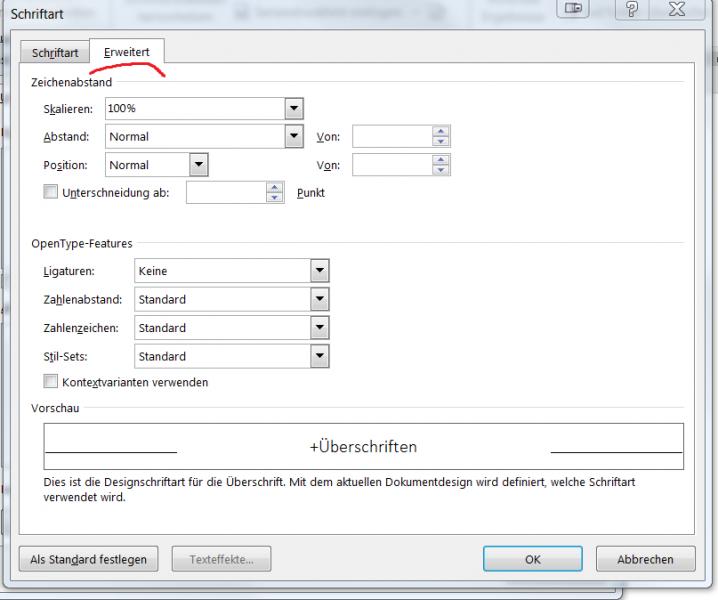Image resolution: width=718 pixels, height=600 pixels.
Task: Enable Unterschneidung ab checkbox
Action: coord(51,193)
